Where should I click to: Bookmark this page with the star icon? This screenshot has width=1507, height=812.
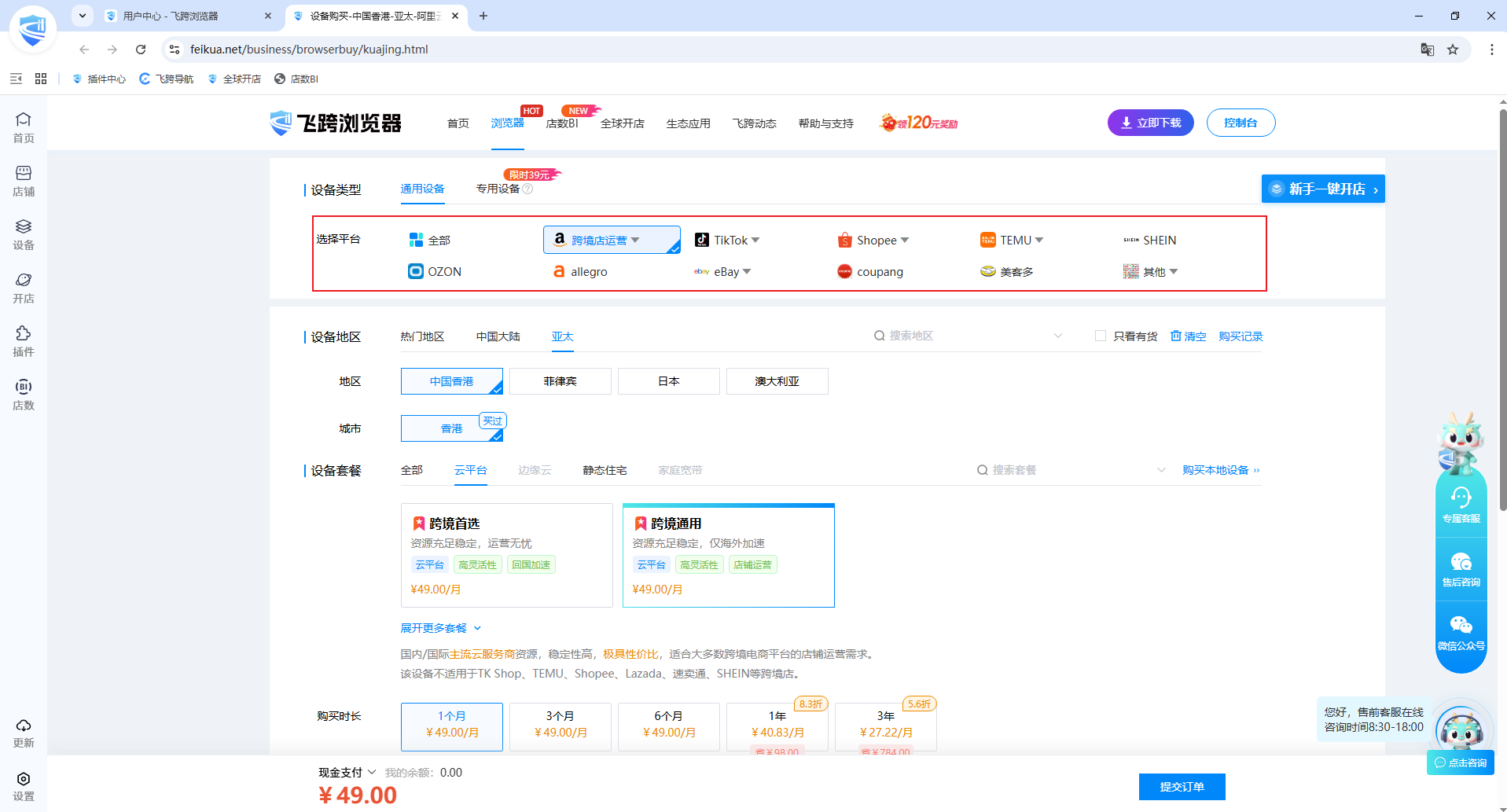pyautogui.click(x=1453, y=50)
